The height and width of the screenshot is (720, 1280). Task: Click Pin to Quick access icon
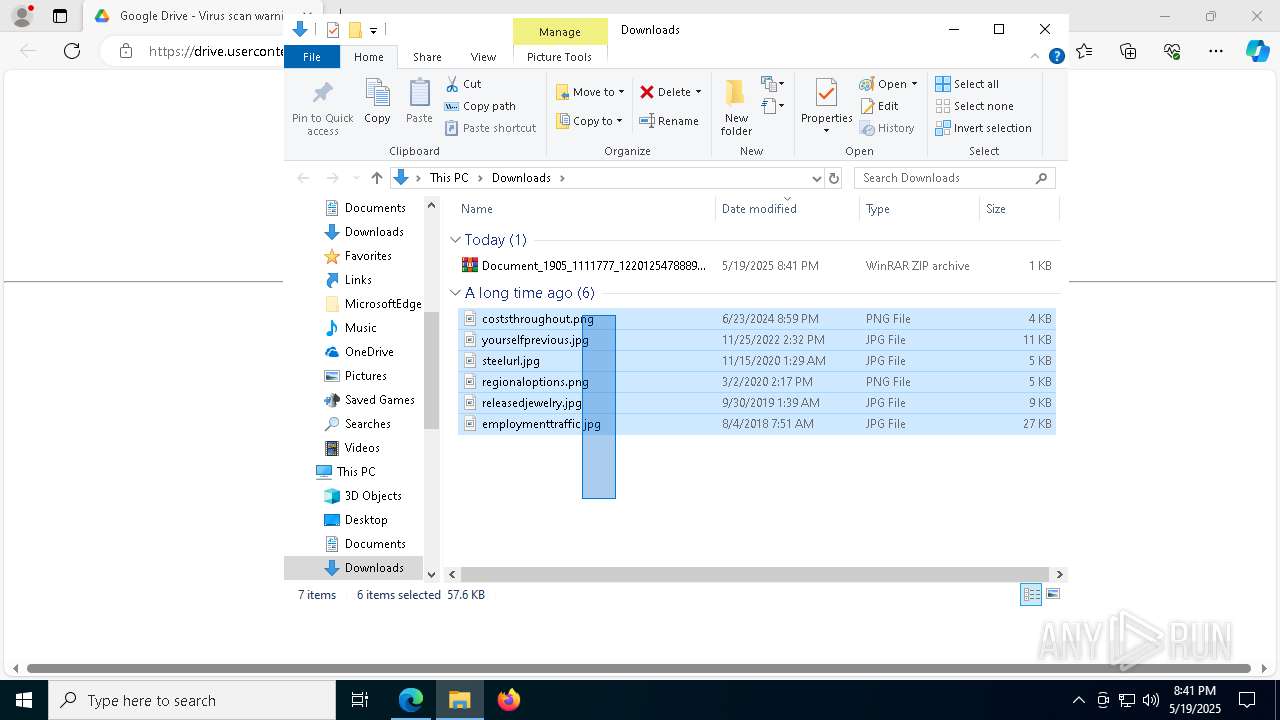point(322,108)
